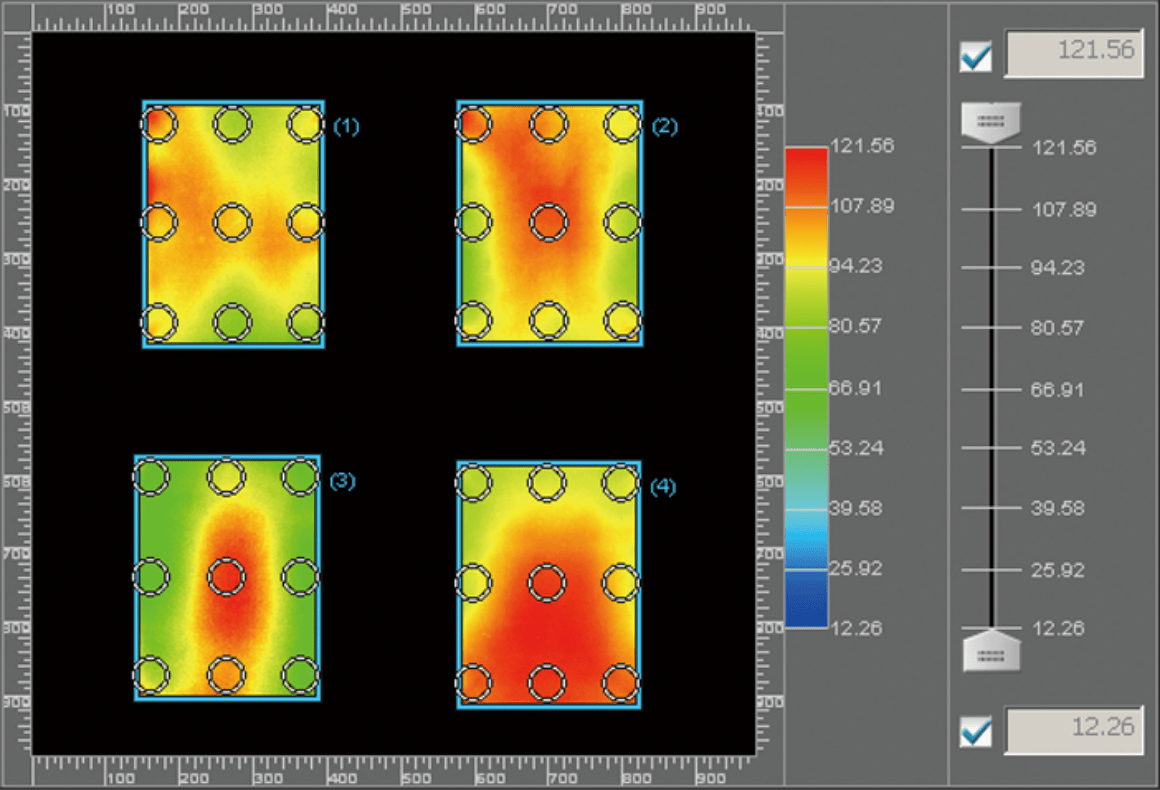Click the 66.91 tick on the slider track
This screenshot has width=1160, height=790.
(990, 388)
